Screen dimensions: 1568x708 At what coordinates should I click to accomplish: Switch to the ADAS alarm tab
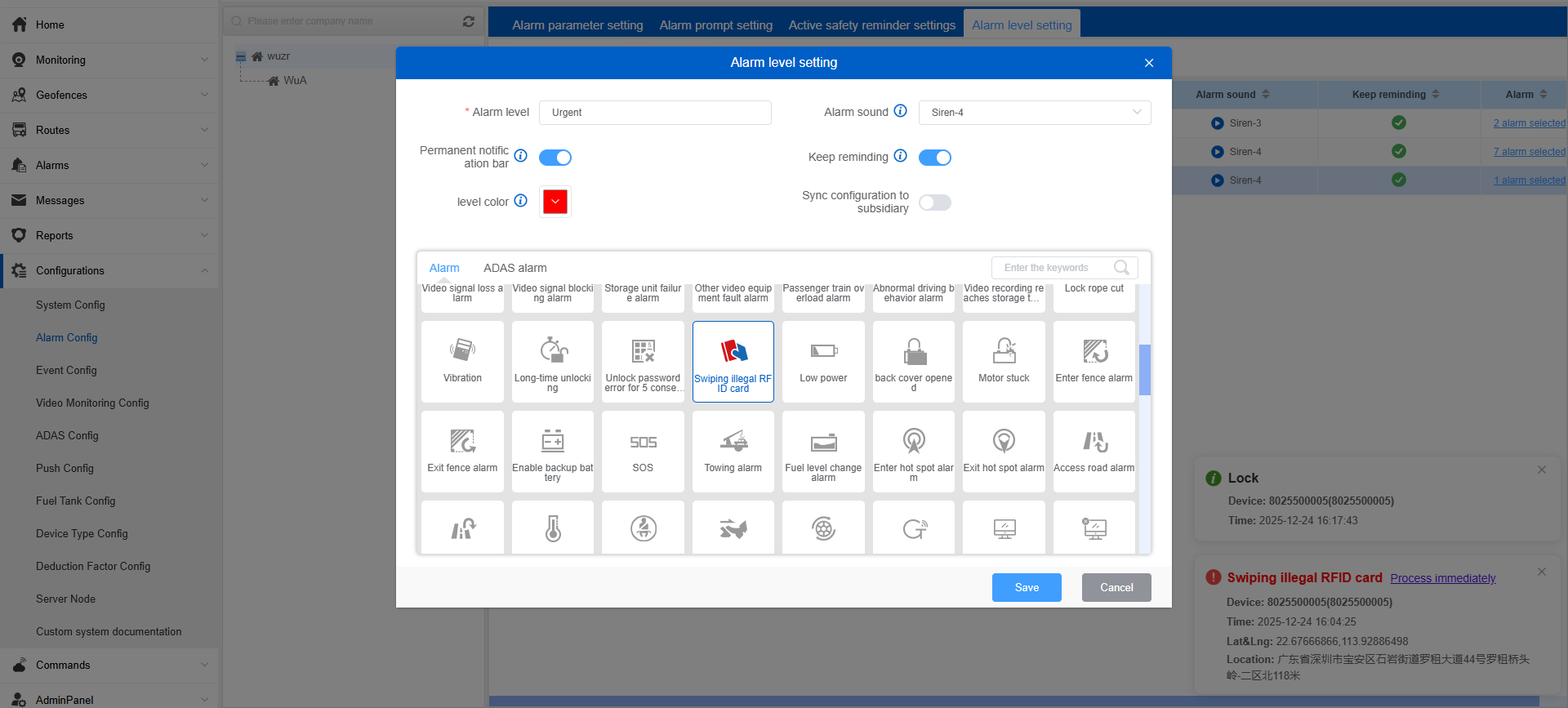514,268
